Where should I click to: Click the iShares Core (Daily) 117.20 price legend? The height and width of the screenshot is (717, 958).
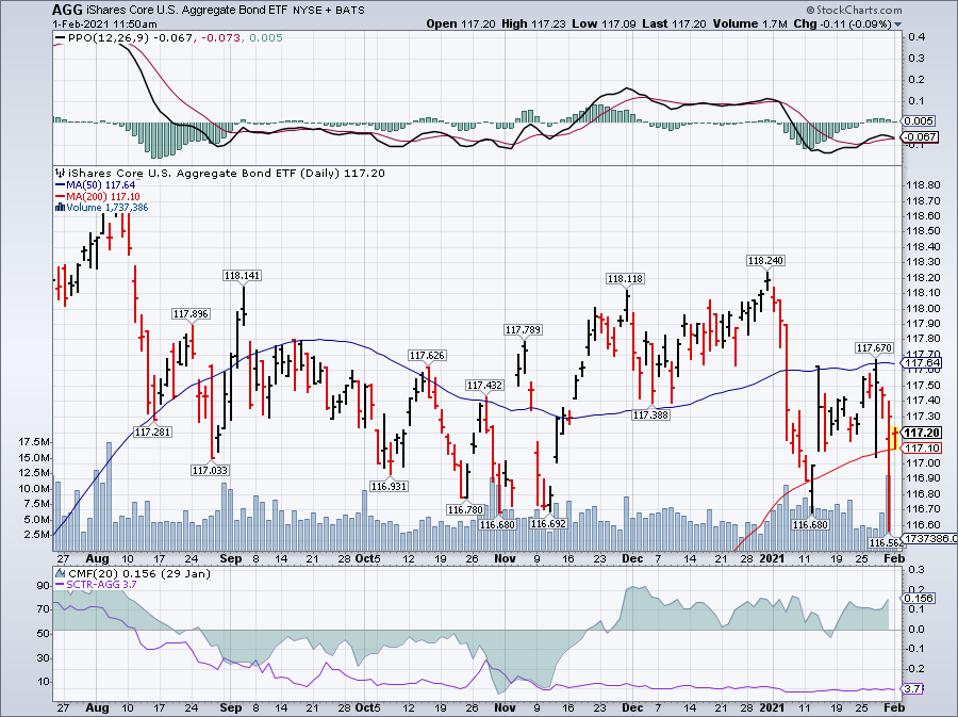226,173
